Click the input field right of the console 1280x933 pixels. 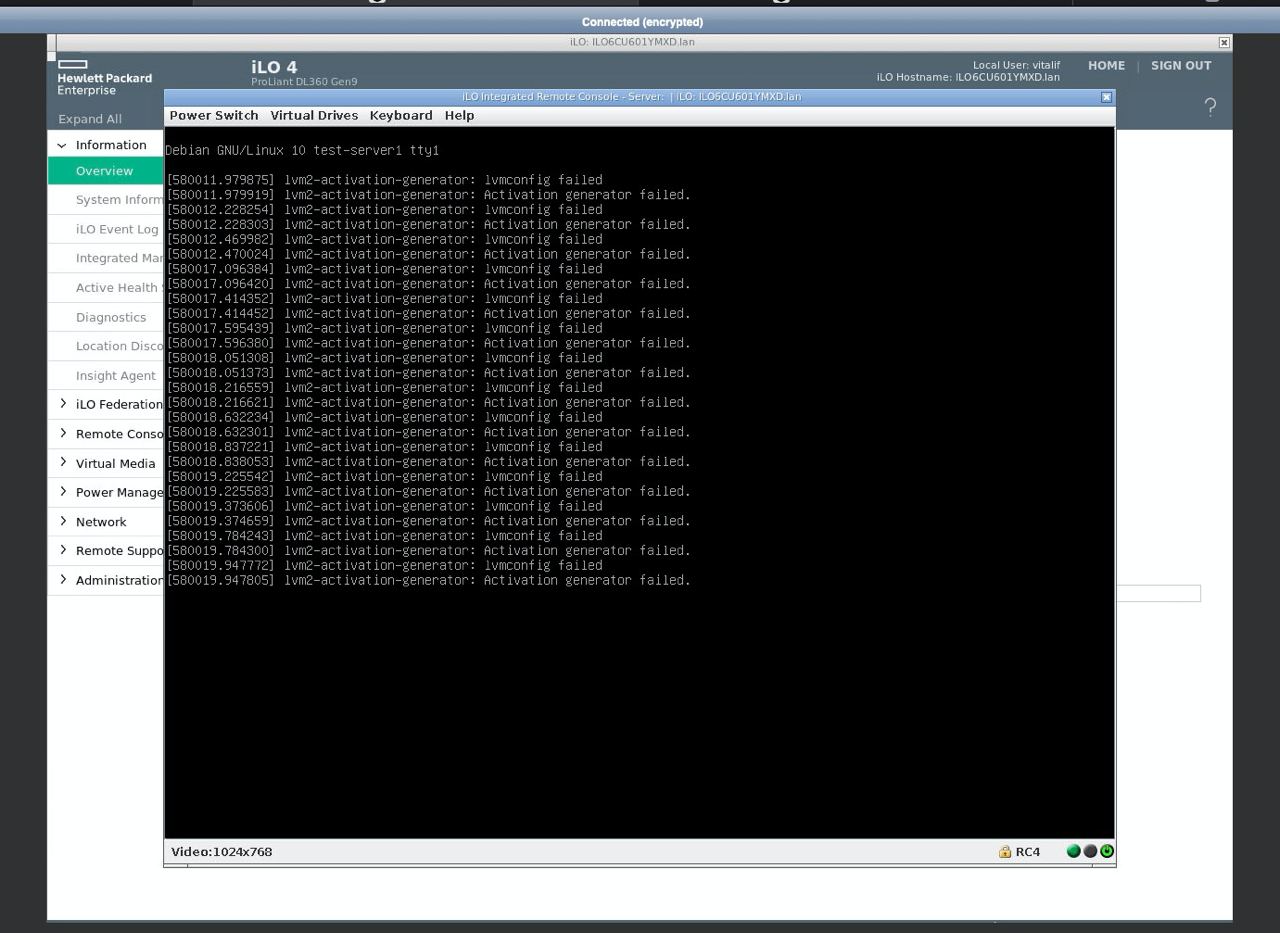(1158, 593)
